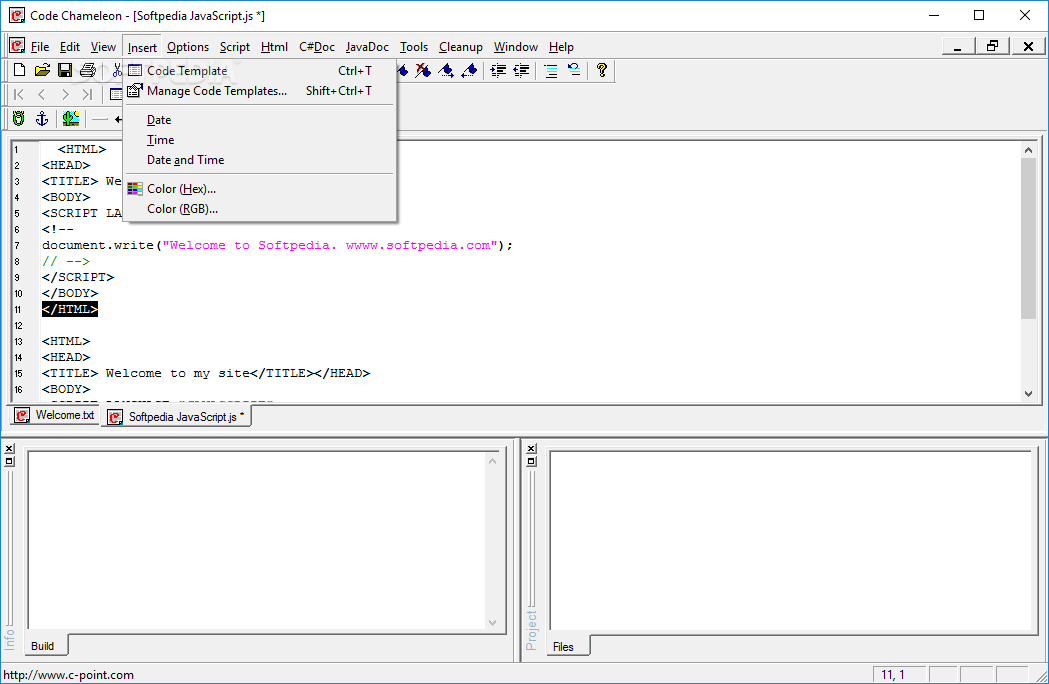
Task: Choose Color (RGB)... from the Insert menu
Action: [x=260, y=209]
